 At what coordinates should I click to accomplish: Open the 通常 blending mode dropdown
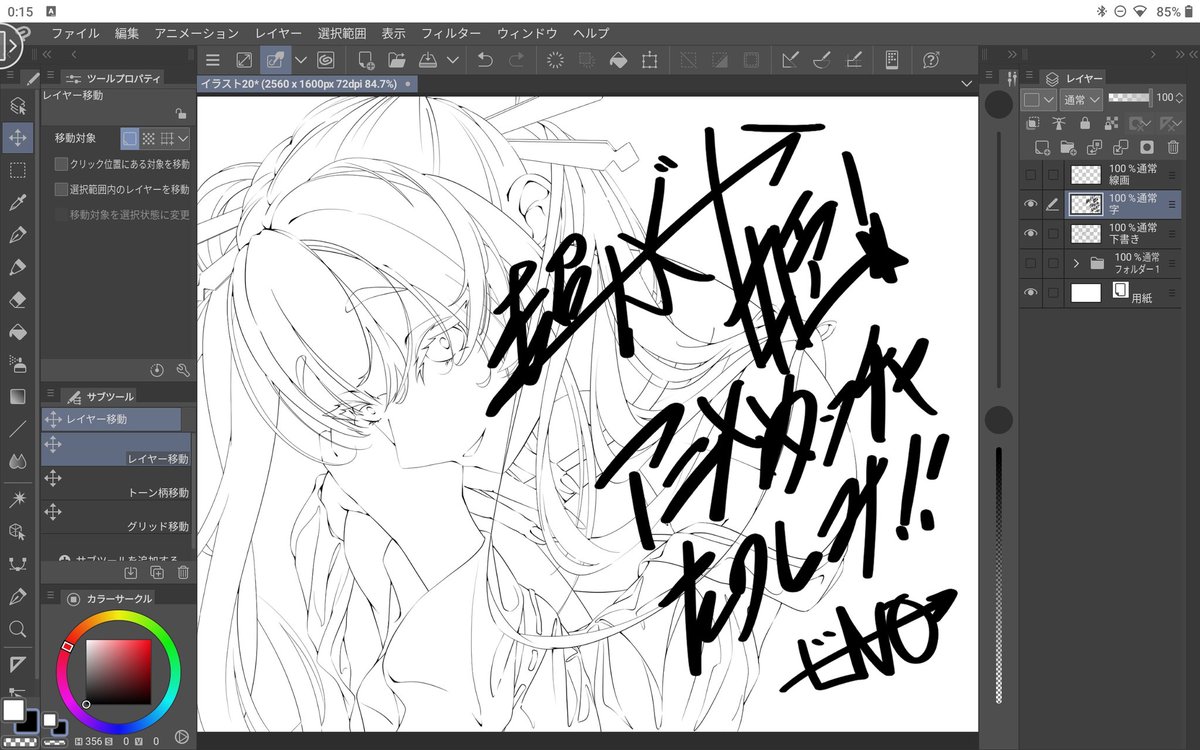[x=1081, y=99]
